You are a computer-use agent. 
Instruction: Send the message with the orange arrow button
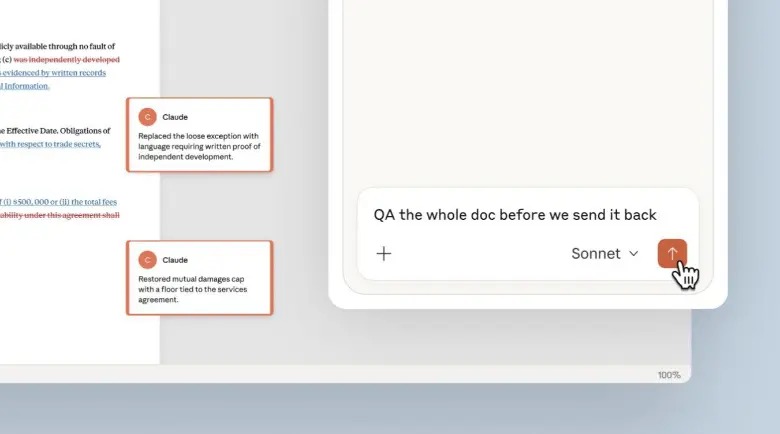pyautogui.click(x=672, y=253)
